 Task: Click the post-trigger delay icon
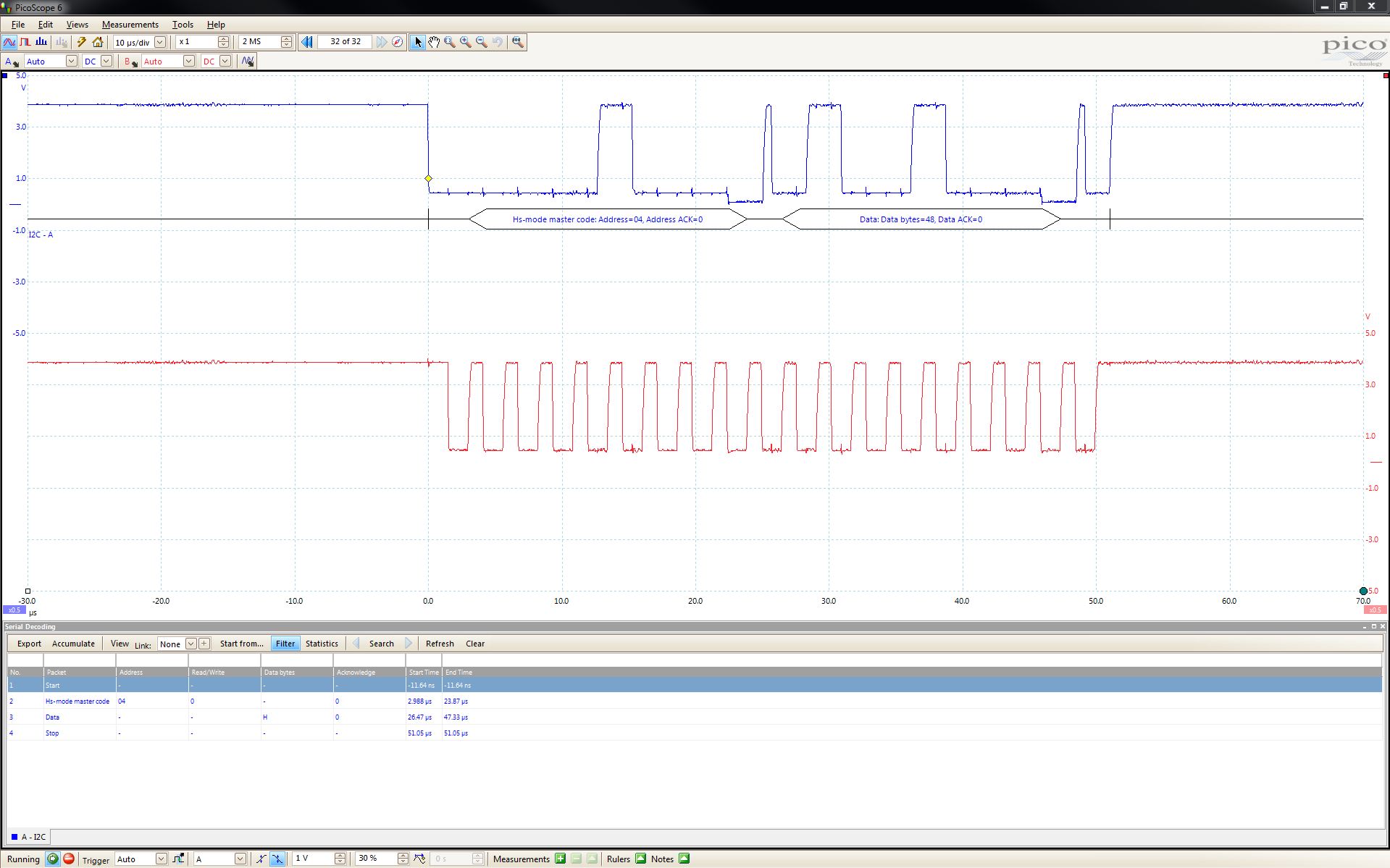click(419, 859)
